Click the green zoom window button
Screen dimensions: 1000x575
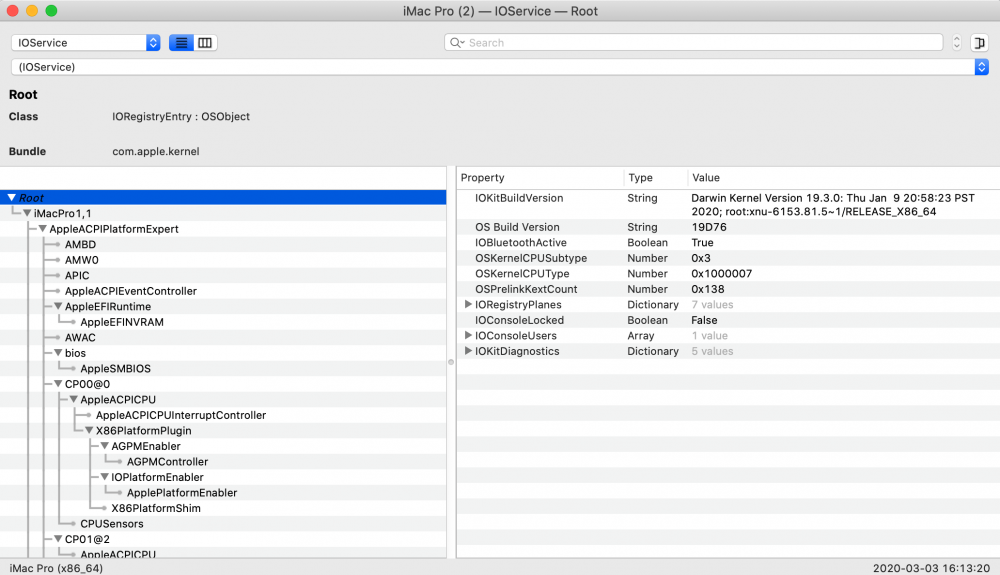(x=52, y=11)
